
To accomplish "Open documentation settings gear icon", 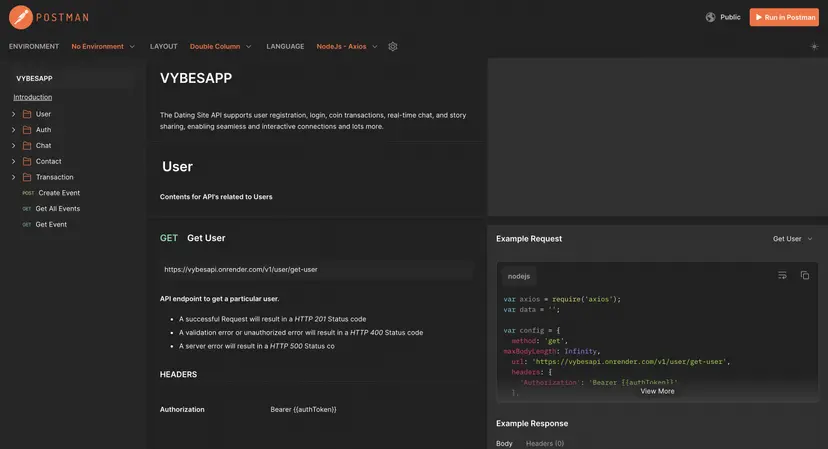I will [393, 46].
